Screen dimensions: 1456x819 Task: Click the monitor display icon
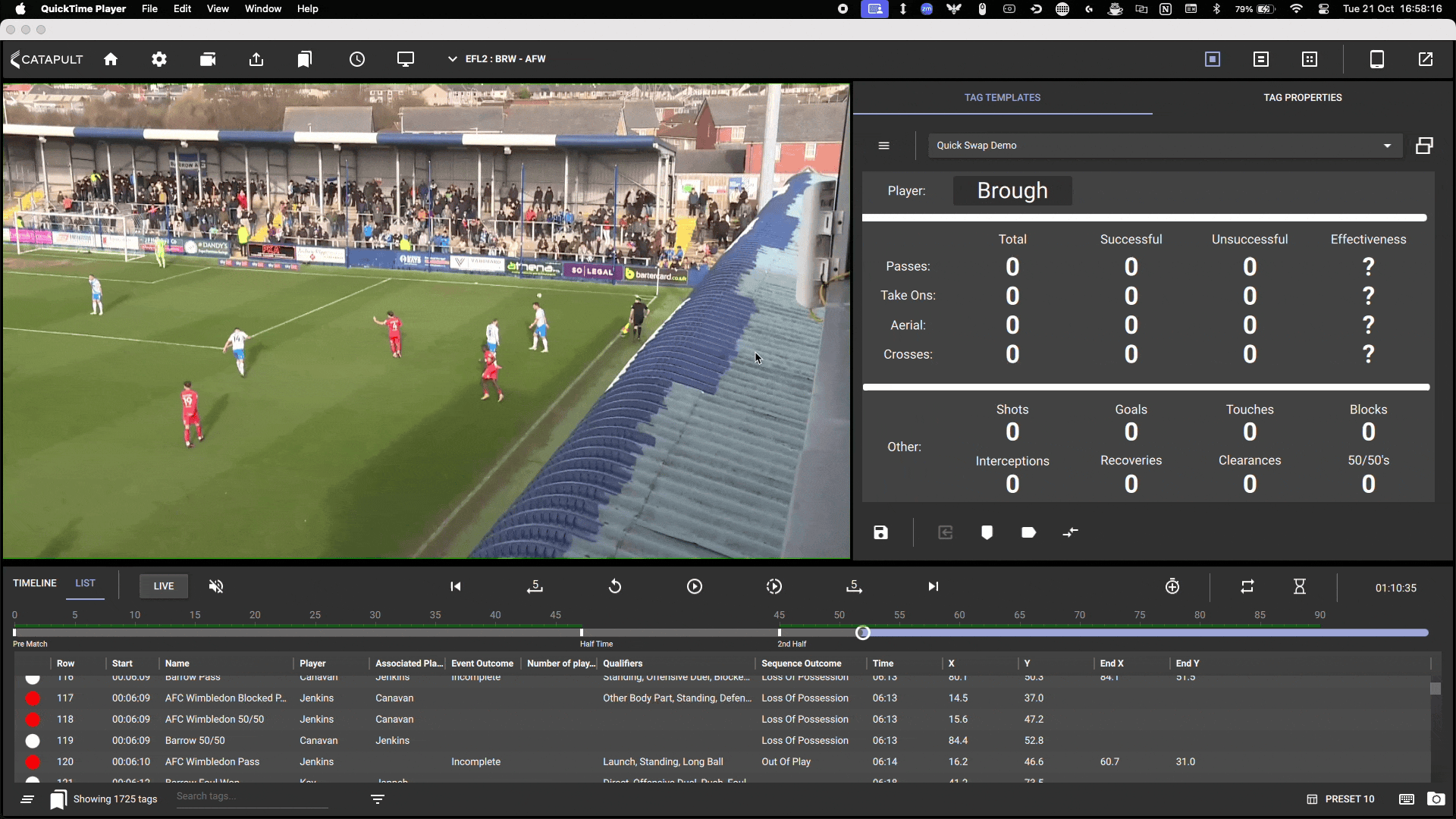tap(406, 59)
